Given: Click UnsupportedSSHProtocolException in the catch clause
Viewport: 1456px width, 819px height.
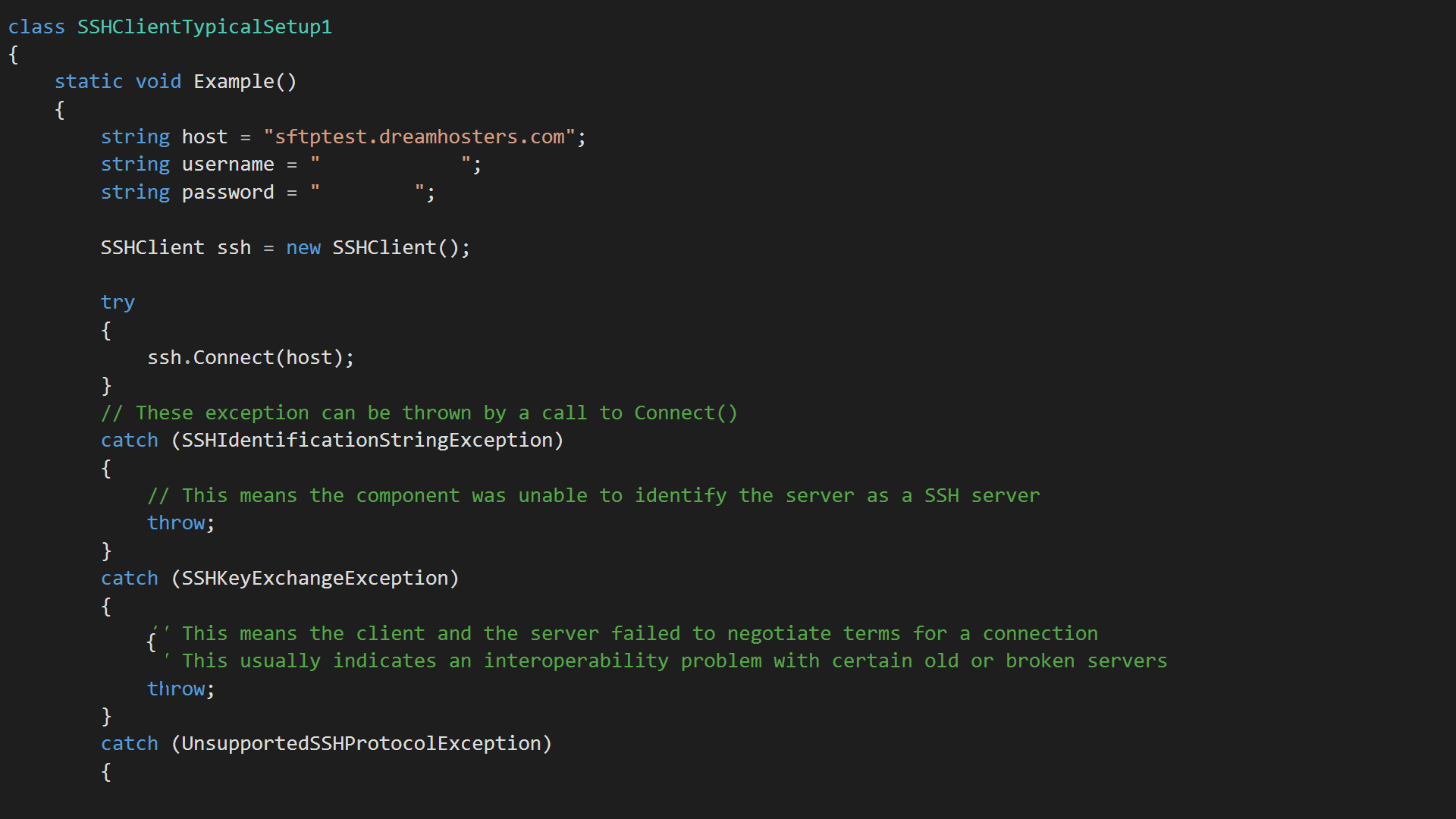Looking at the screenshot, I should coord(361,744).
